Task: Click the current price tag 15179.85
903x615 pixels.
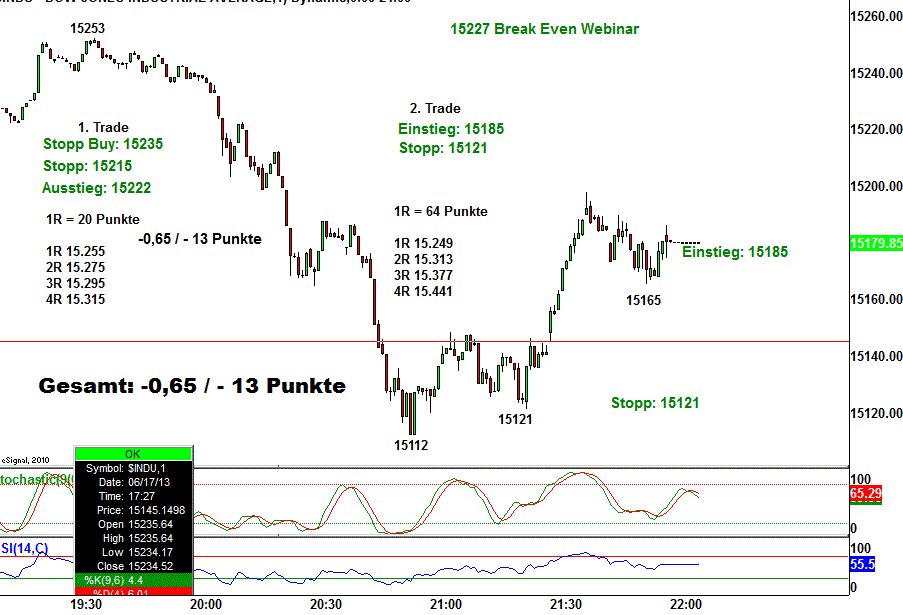Action: click(875, 243)
